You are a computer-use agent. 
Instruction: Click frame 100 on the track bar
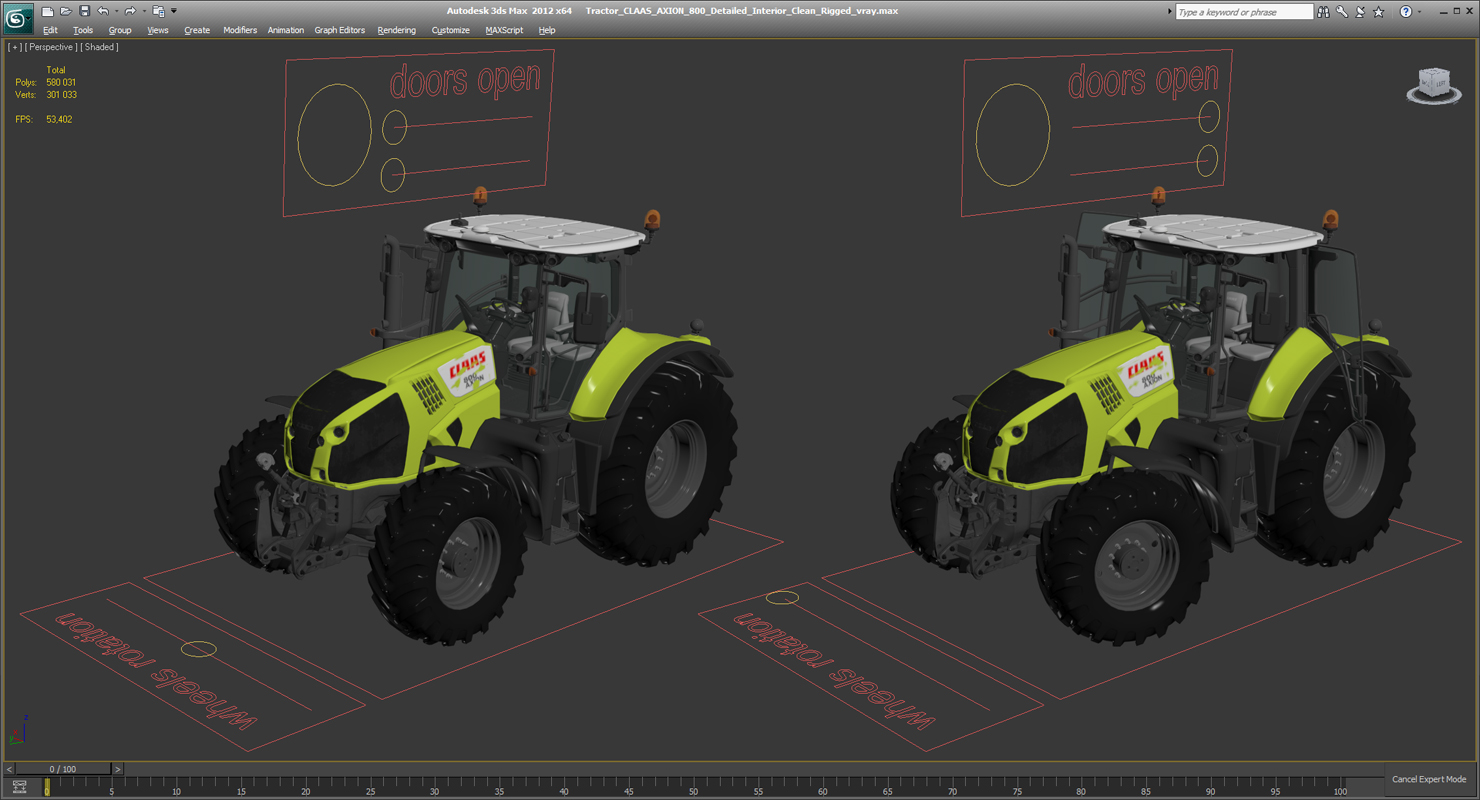coord(1340,786)
